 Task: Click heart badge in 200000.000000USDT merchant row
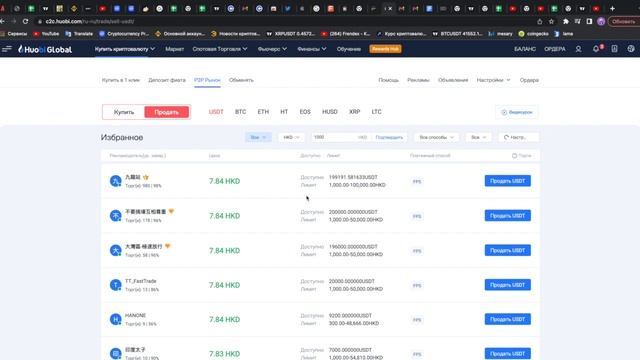tap(171, 211)
